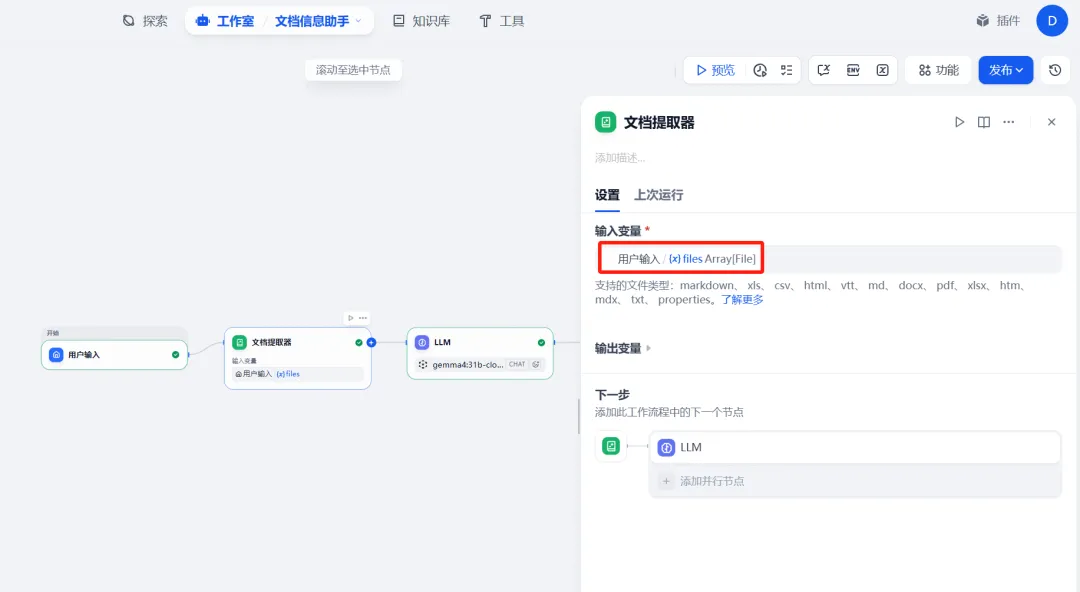Viewport: 1080px width, 592px height.
Task: Click gemma4:31b model name in LLM node
Action: click(468, 365)
